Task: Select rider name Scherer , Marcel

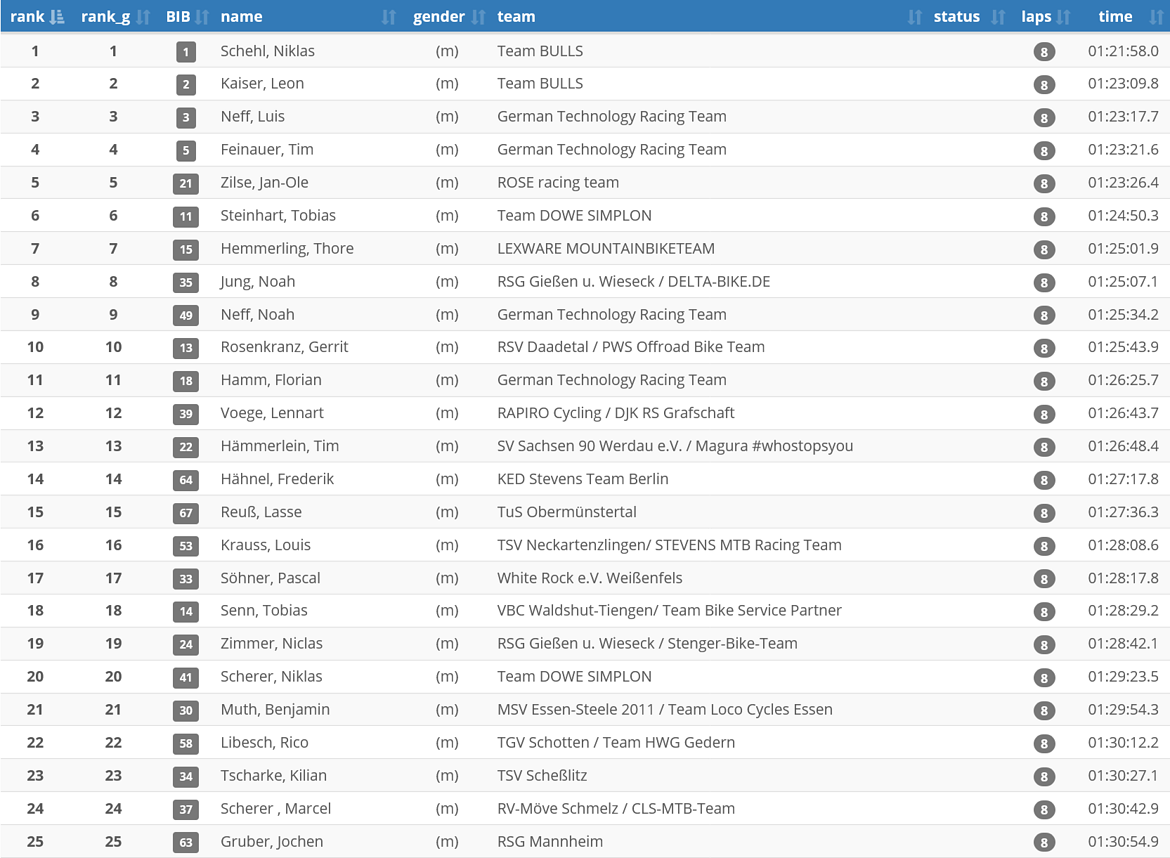Action: (x=275, y=808)
